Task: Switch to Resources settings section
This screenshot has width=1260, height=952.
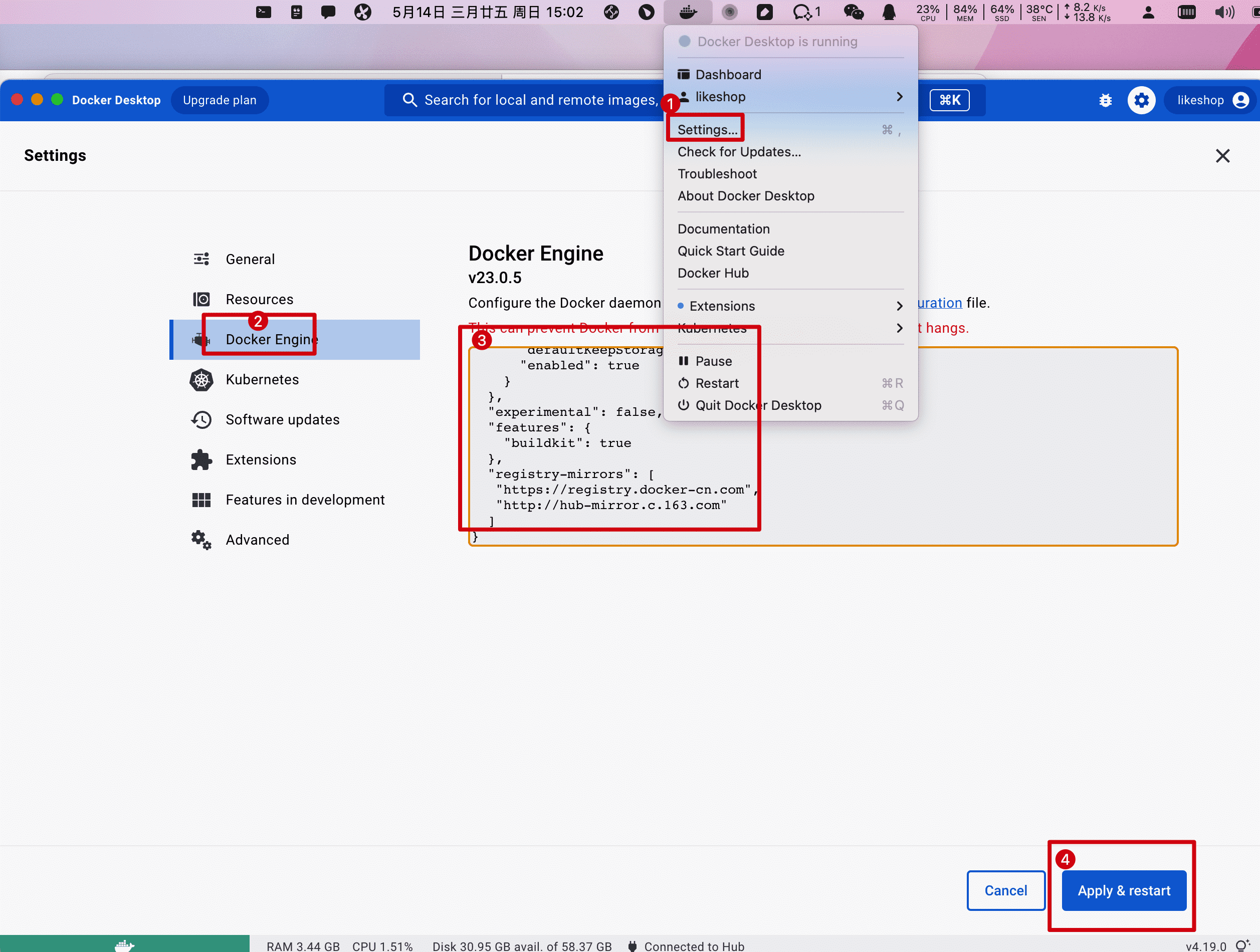Action: coord(295,300)
